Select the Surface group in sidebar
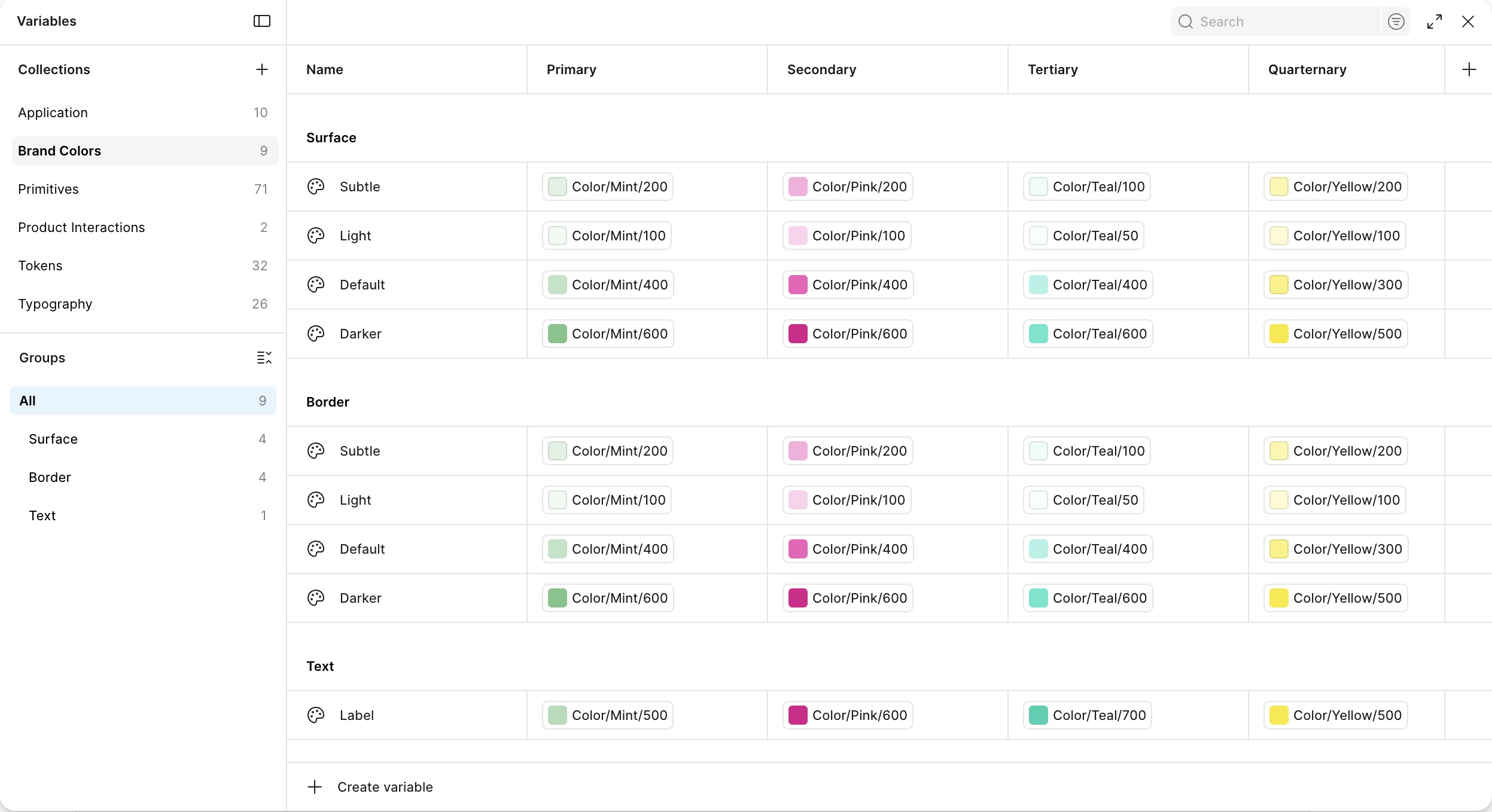The image size is (1492, 812). coord(143,439)
